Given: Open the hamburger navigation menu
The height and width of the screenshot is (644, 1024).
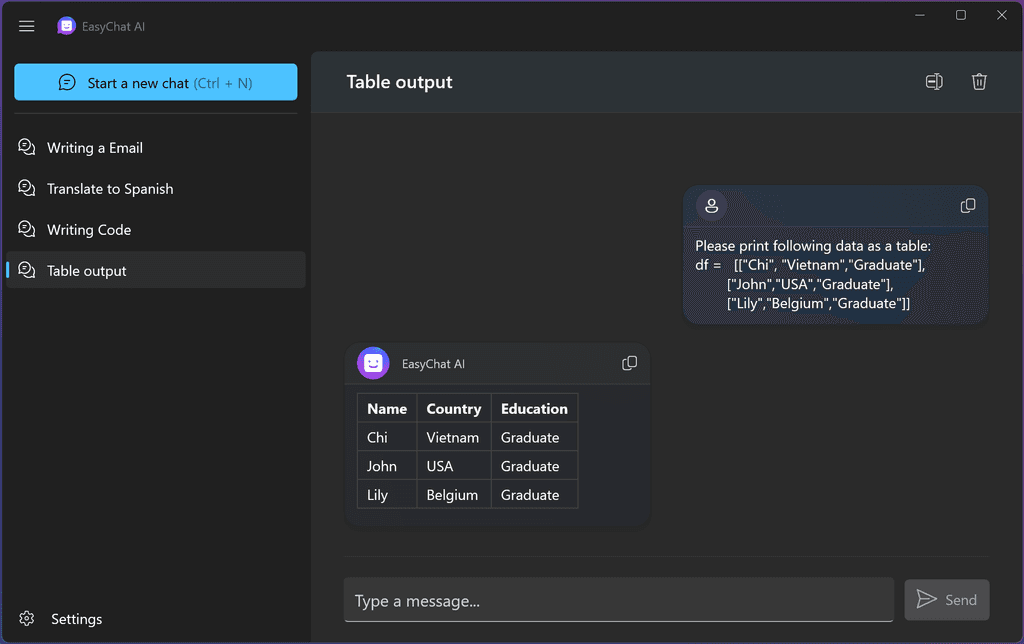Looking at the screenshot, I should (x=26, y=26).
